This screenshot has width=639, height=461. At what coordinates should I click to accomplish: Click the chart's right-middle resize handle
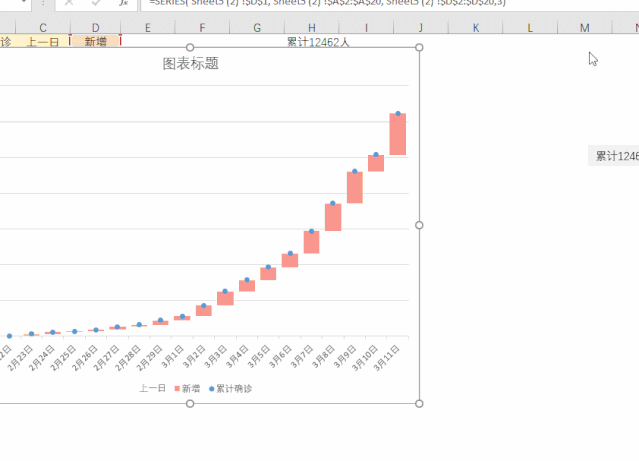pos(419,225)
